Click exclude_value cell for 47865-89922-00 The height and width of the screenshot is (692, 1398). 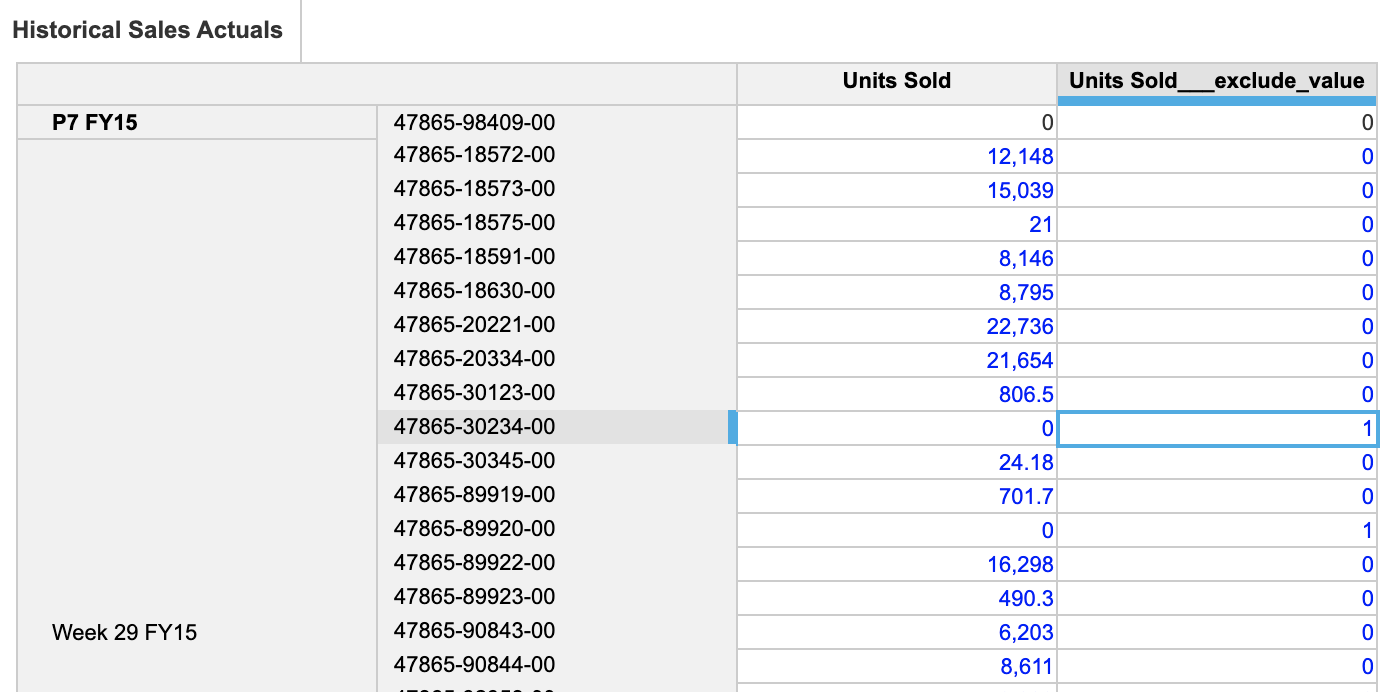[1217, 564]
